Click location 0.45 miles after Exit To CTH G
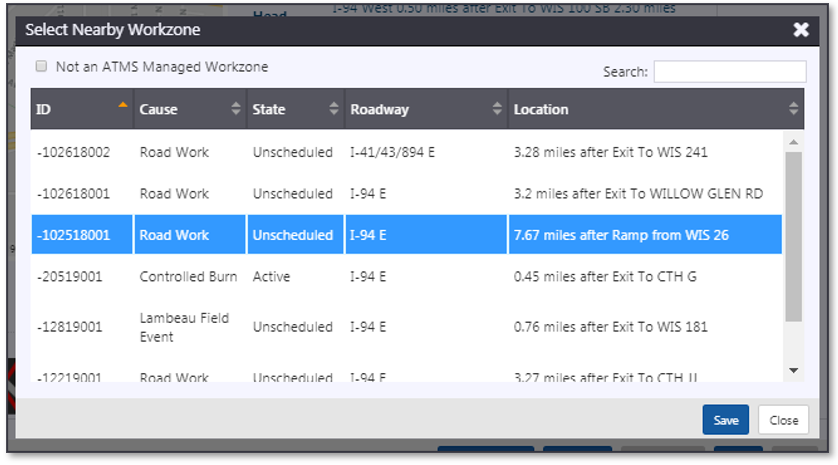This screenshot has height=465, width=838. point(605,276)
